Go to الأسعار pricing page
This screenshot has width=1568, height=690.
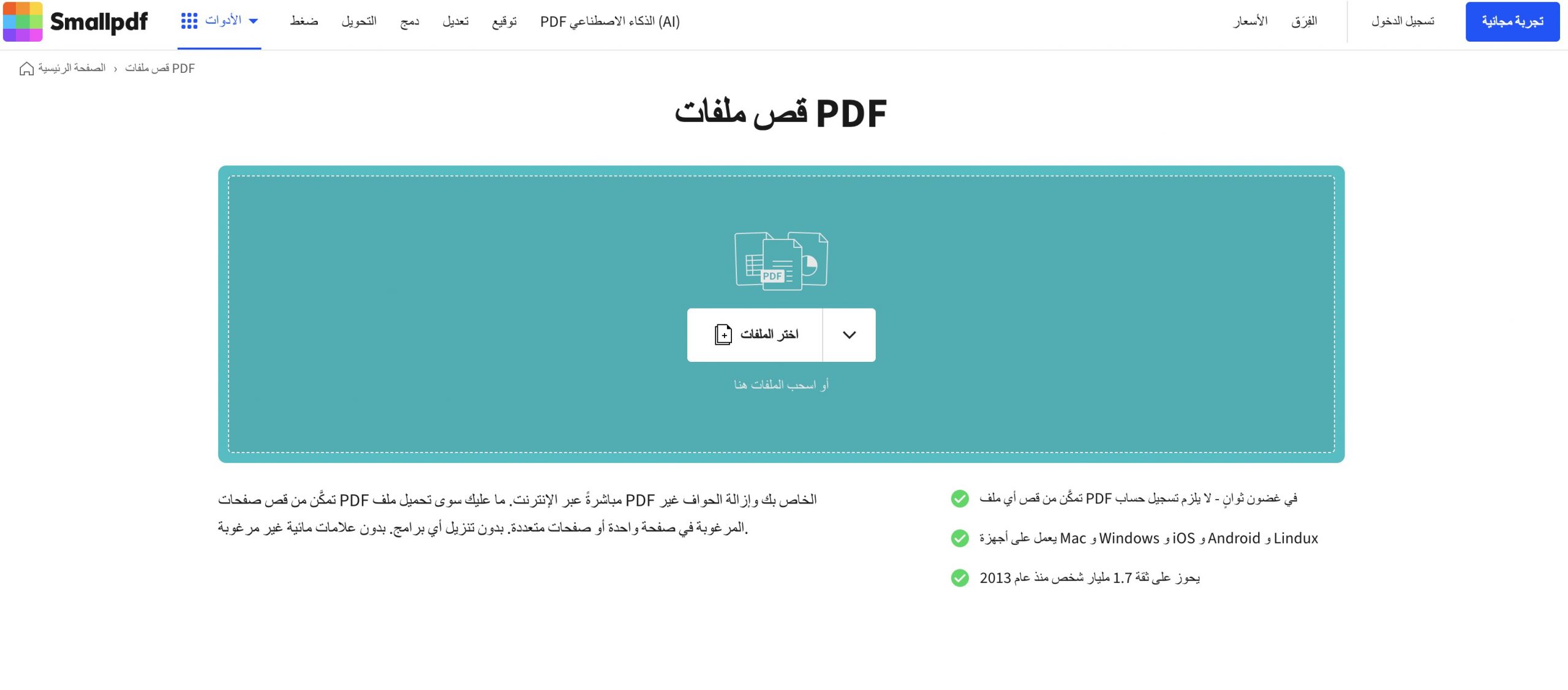(x=1250, y=21)
